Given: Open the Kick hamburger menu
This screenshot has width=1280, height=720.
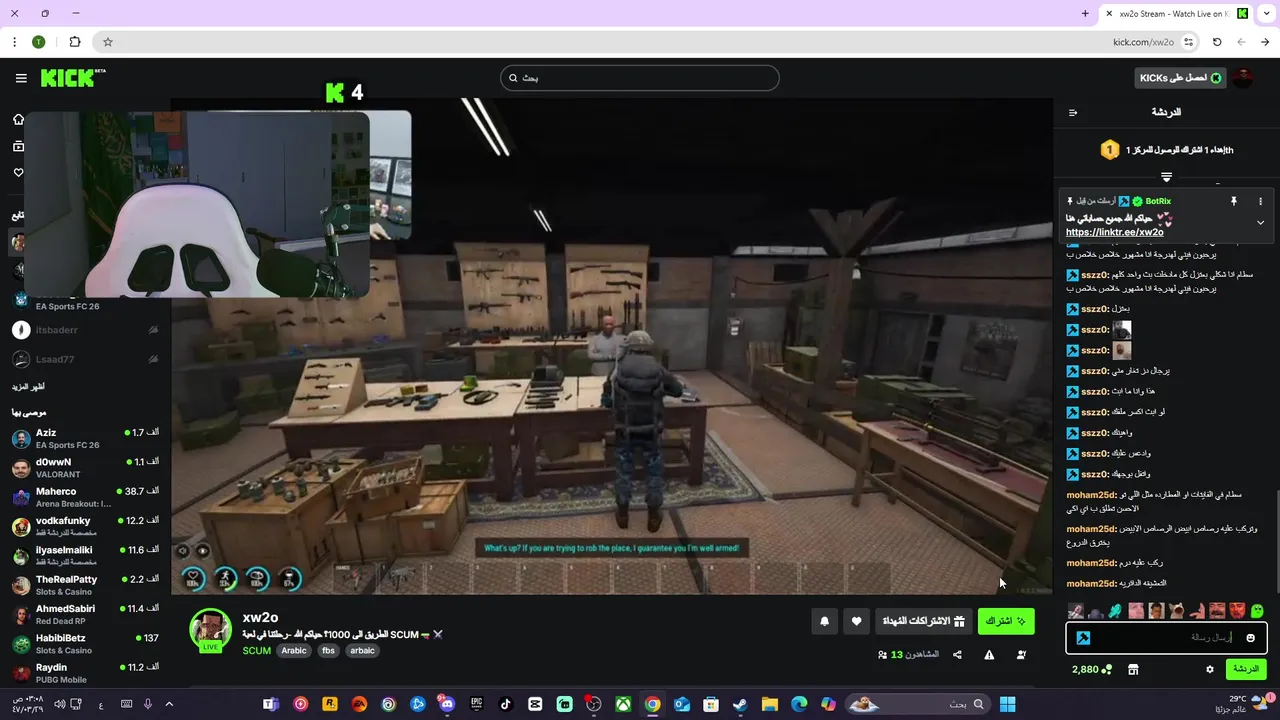Looking at the screenshot, I should tap(21, 78).
